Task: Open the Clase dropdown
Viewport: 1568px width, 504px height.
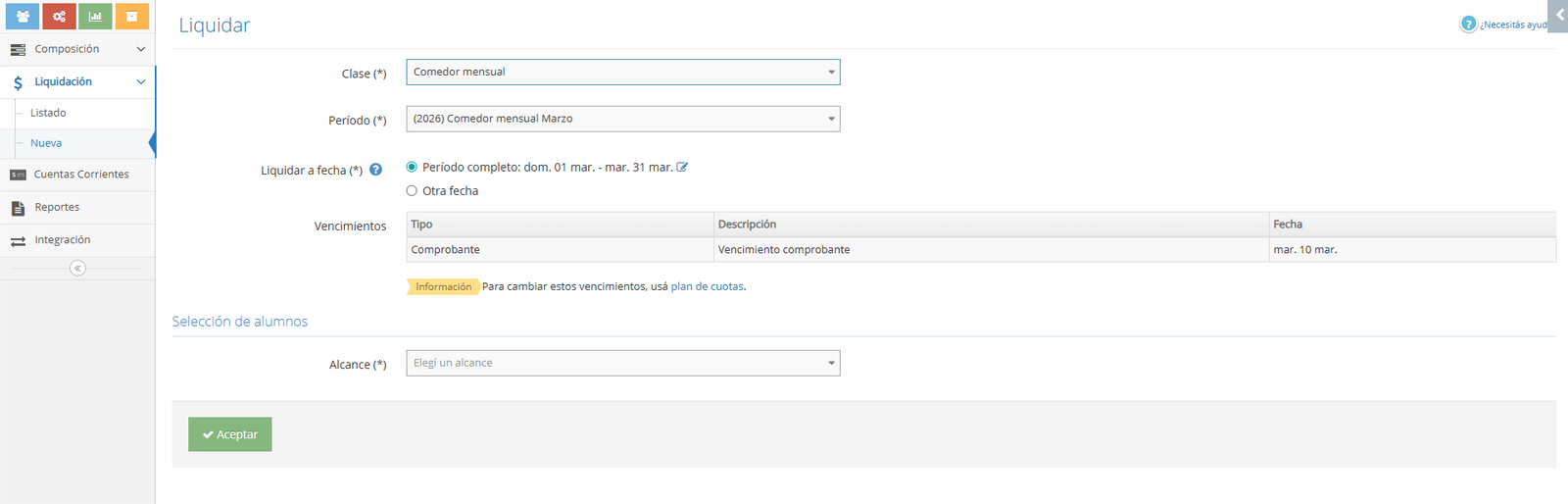Action: (x=622, y=72)
